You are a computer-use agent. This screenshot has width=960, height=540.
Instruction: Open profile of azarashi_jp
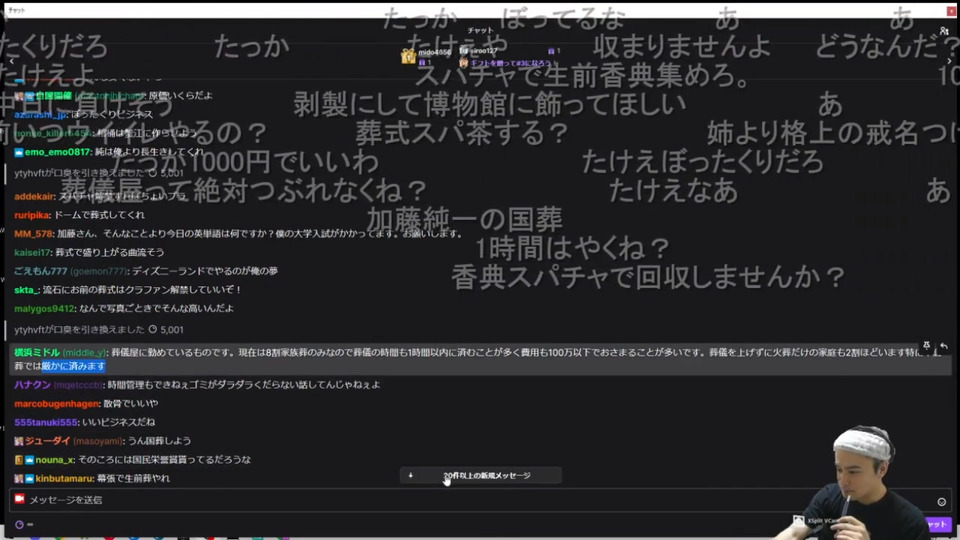[40, 114]
